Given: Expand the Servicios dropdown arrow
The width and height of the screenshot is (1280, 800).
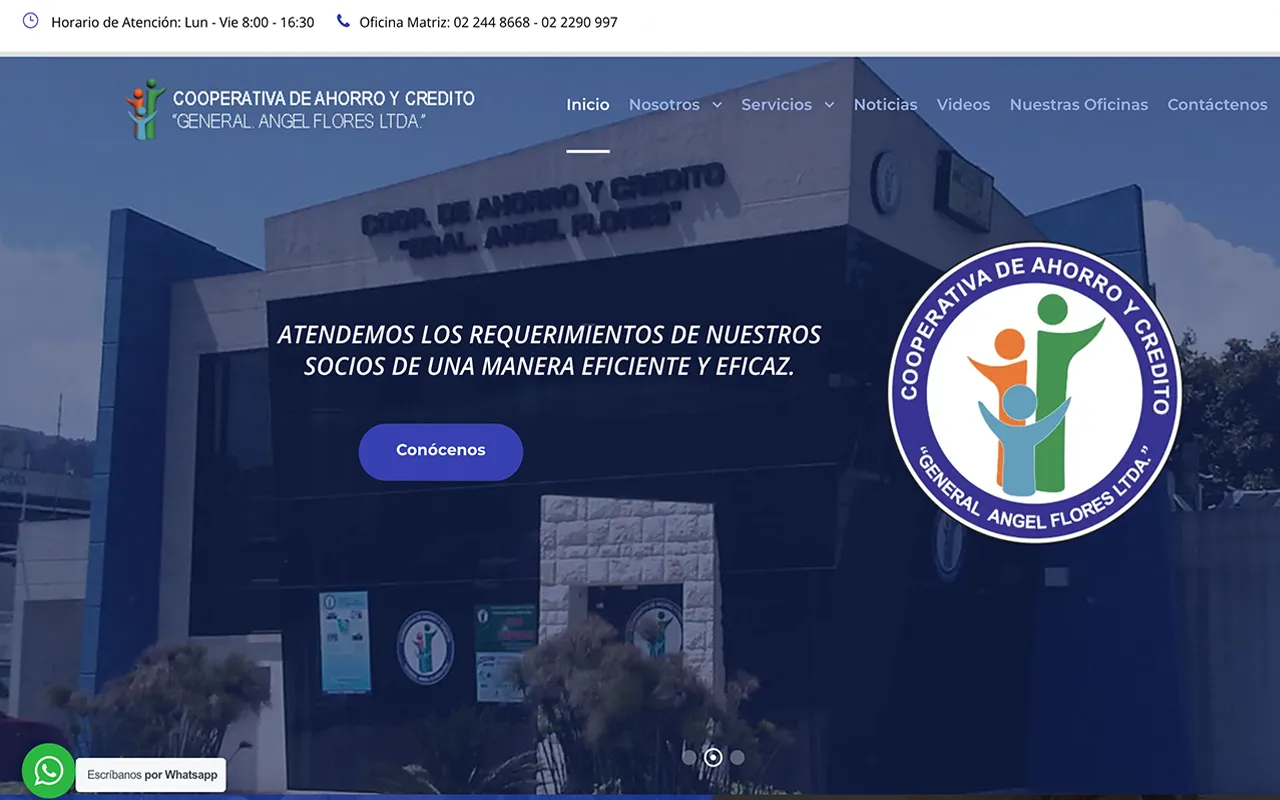Looking at the screenshot, I should point(829,105).
